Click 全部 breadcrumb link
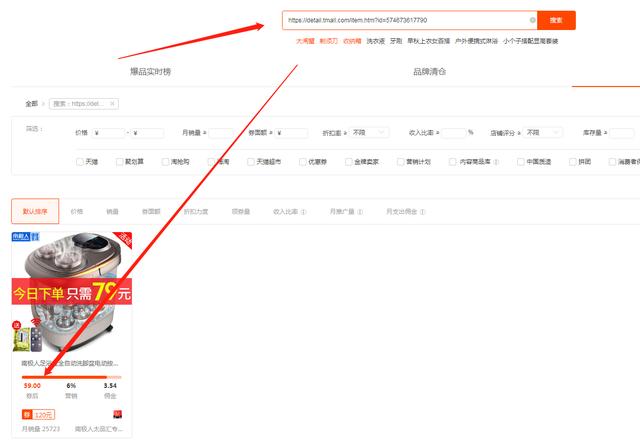640x448 pixels. pos(31,104)
